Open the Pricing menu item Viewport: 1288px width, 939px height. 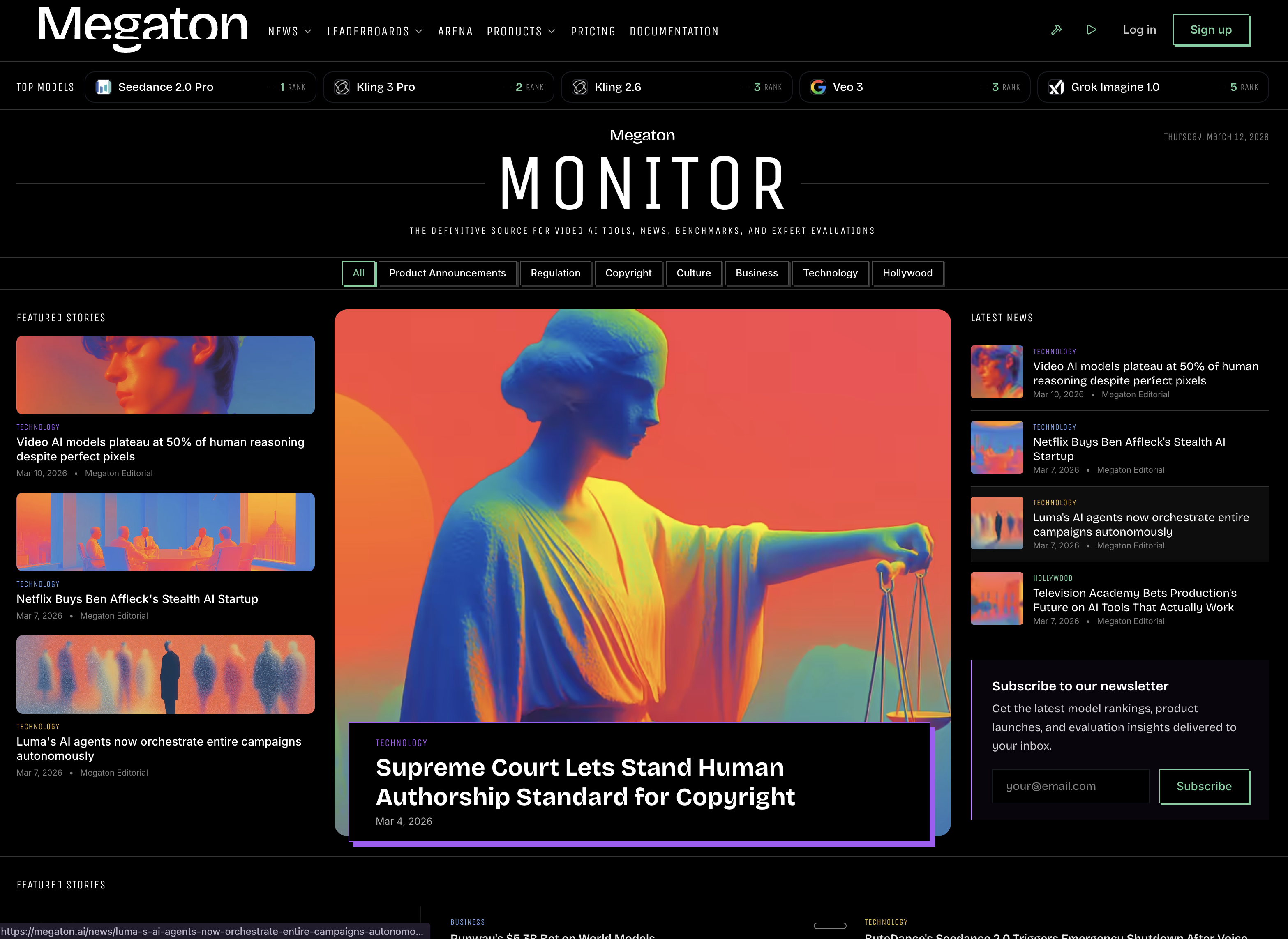click(x=593, y=31)
